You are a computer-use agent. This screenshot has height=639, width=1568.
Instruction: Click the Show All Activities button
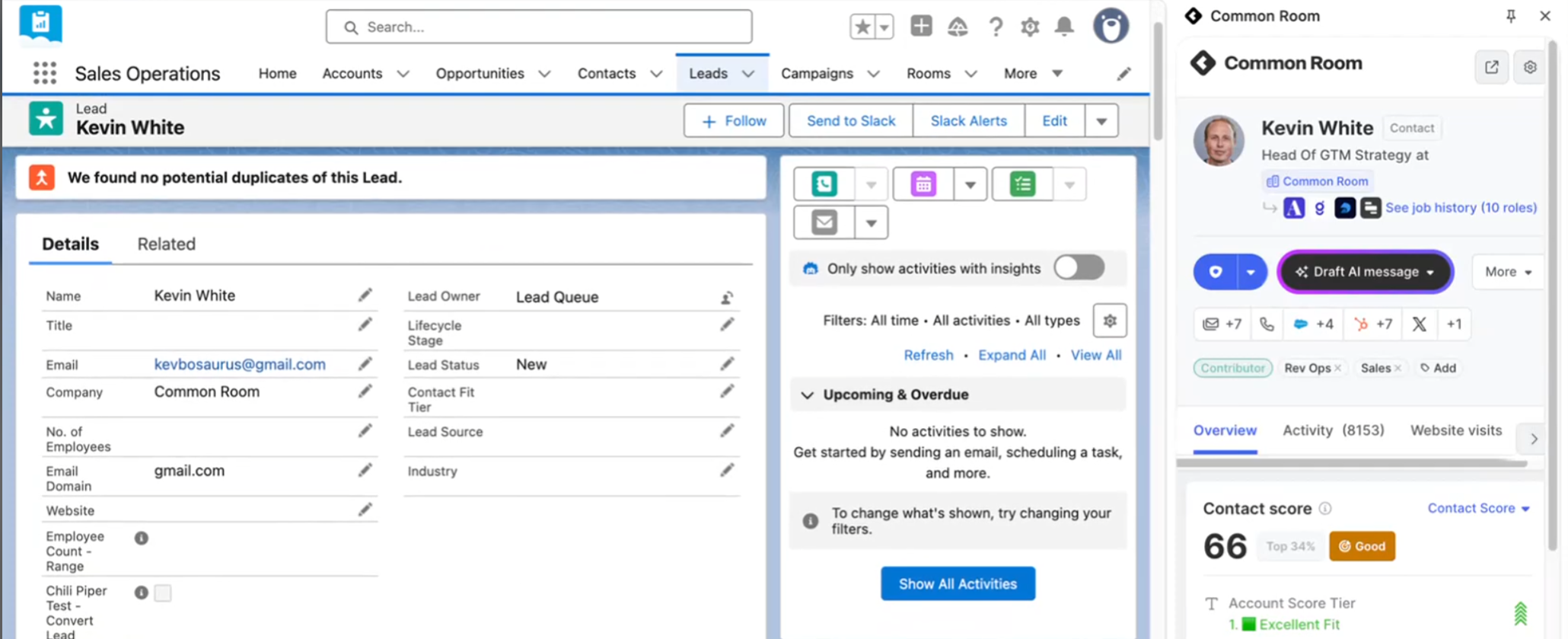click(958, 583)
